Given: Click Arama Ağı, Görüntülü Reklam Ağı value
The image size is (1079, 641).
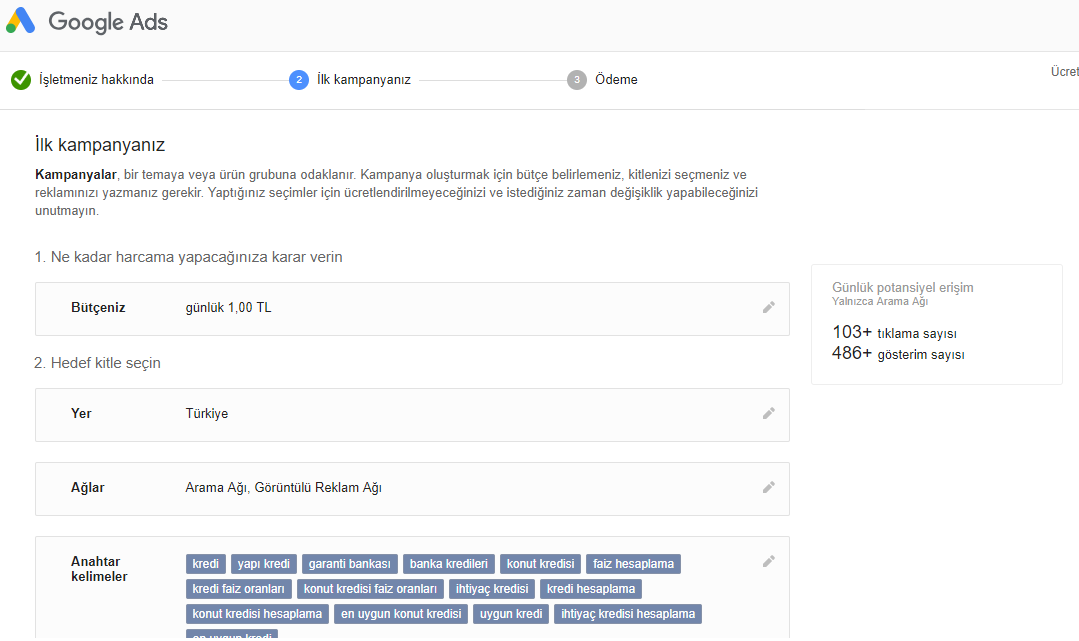Looking at the screenshot, I should (x=284, y=488).
